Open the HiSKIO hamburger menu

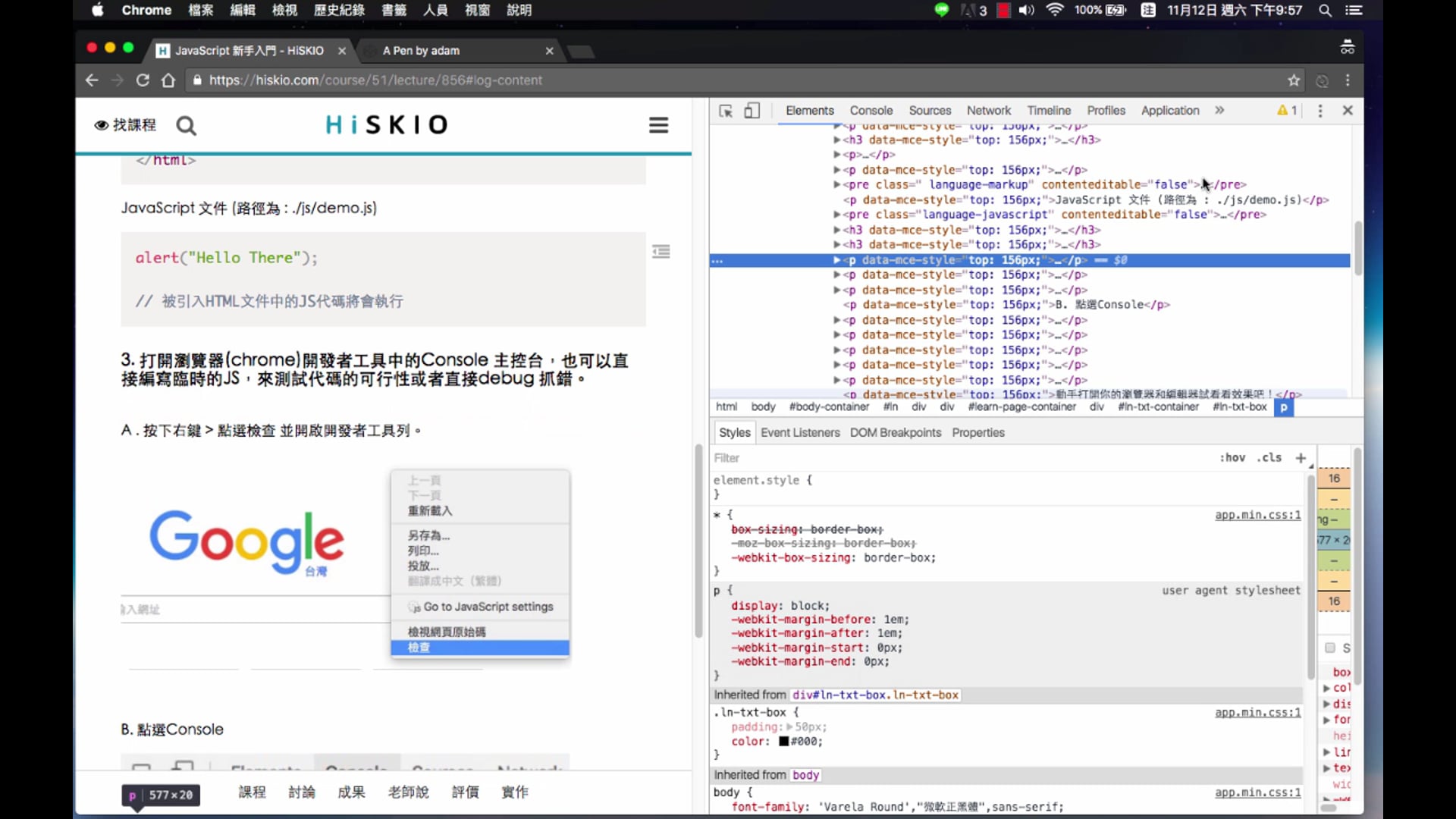658,124
